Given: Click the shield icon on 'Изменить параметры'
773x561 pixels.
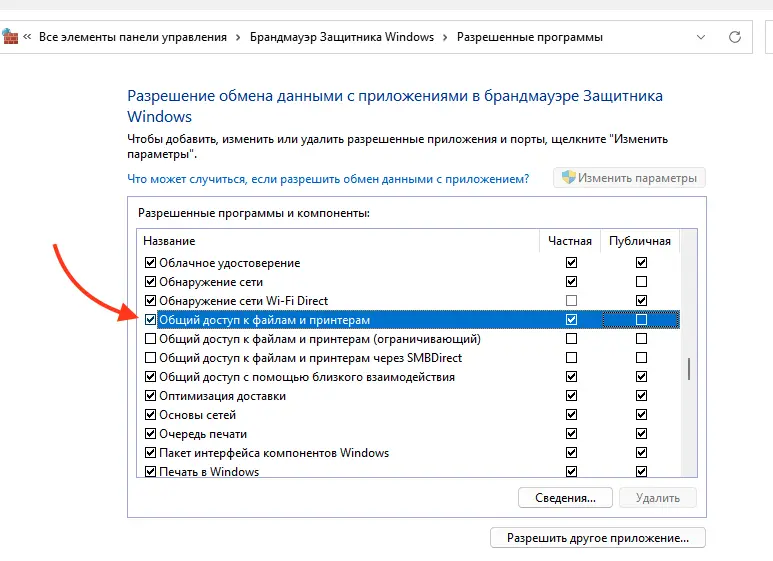Looking at the screenshot, I should point(568,177).
